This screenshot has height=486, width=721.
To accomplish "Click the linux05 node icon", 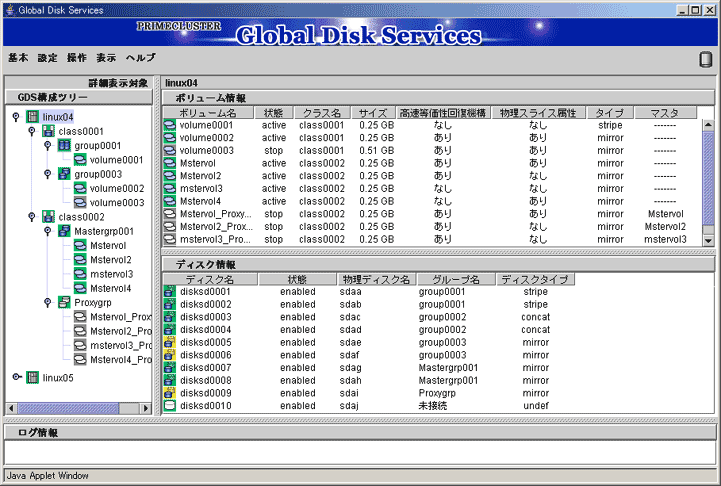I will click(x=32, y=377).
